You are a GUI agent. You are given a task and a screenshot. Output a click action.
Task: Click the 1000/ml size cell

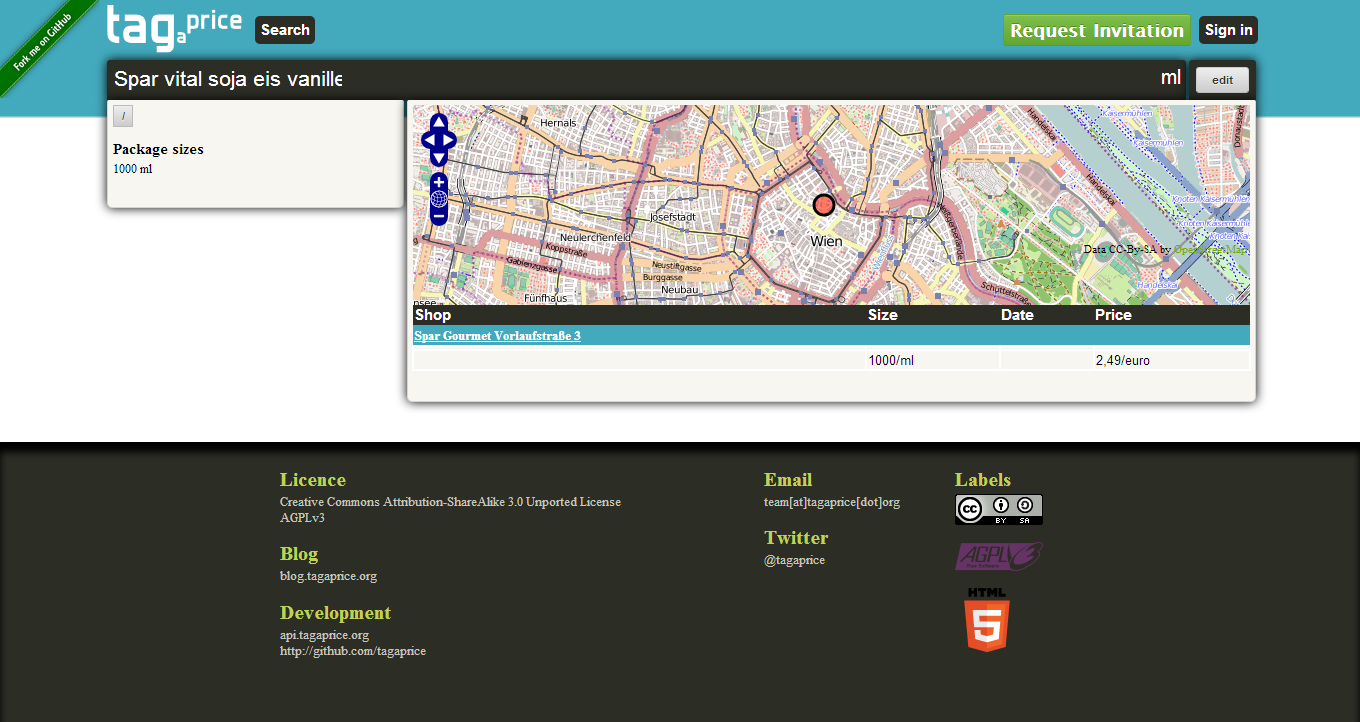(x=932, y=360)
